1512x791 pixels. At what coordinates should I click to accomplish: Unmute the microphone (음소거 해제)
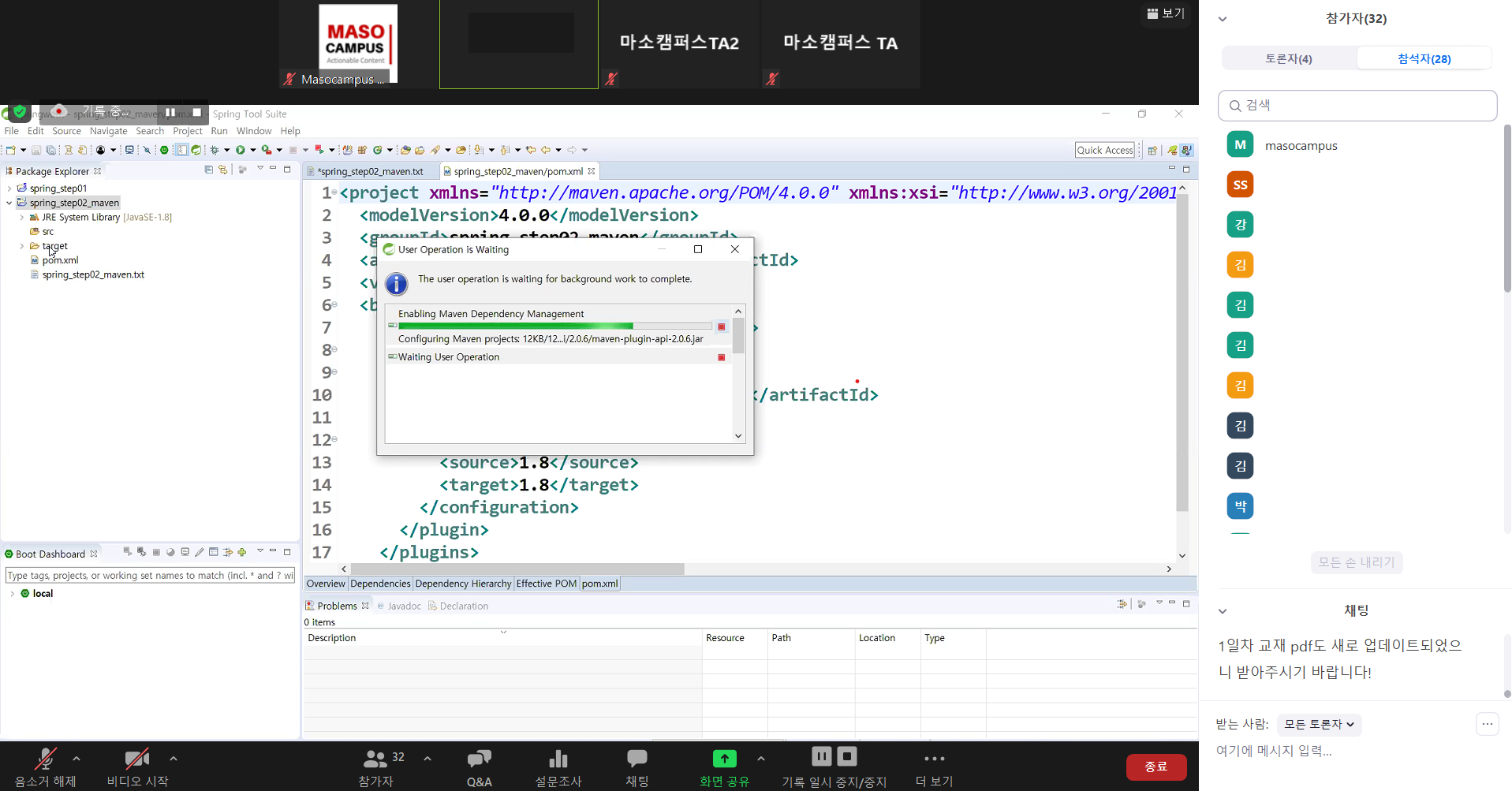[x=45, y=759]
